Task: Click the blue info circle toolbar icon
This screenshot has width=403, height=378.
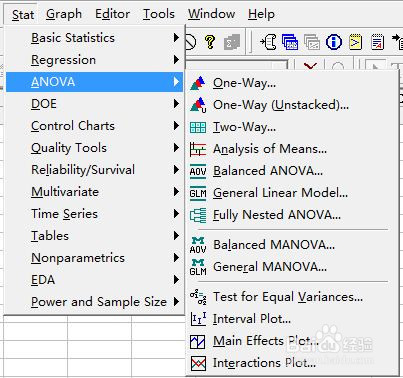Action: (x=334, y=42)
